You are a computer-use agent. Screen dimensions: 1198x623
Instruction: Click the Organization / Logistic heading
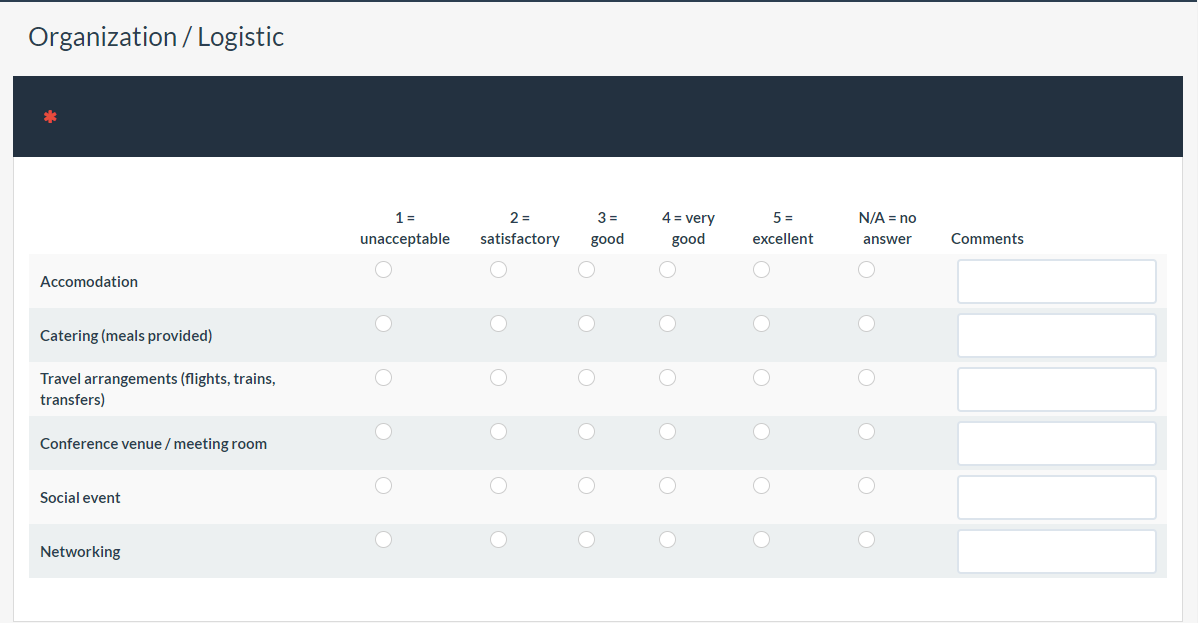[x=156, y=37]
